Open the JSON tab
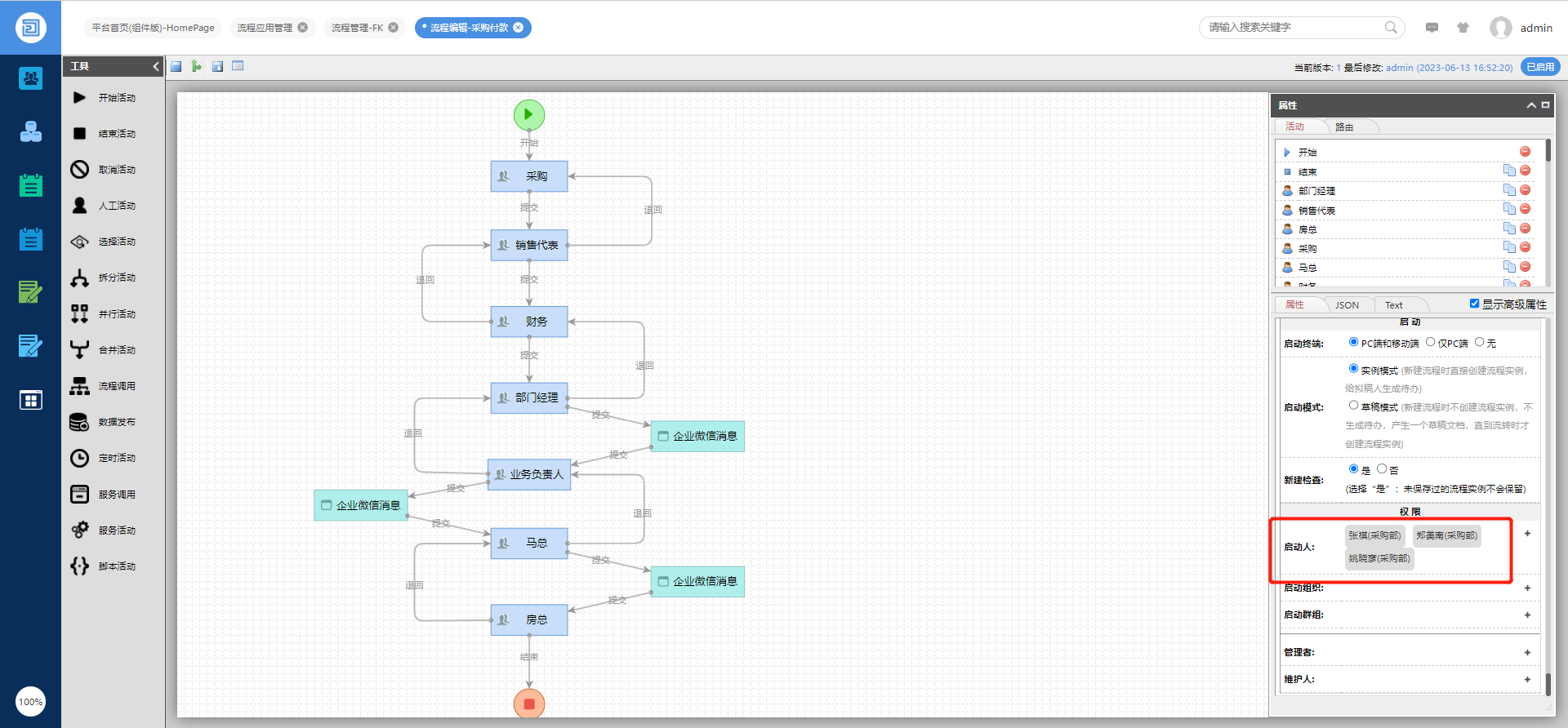Viewport: 1568px width, 728px height. tap(1347, 305)
